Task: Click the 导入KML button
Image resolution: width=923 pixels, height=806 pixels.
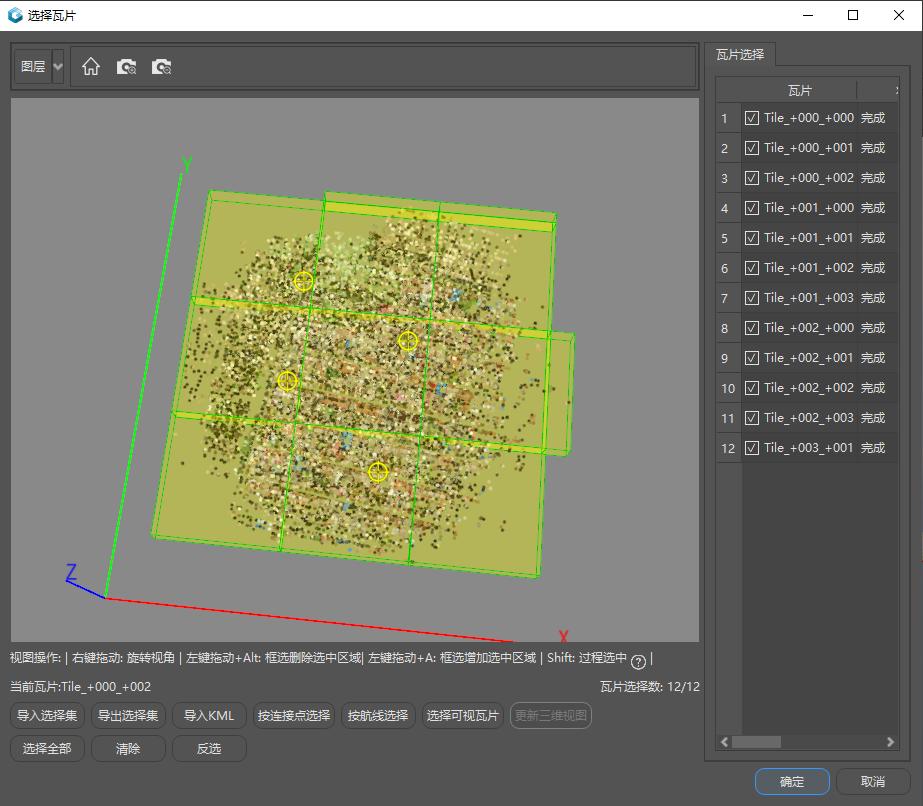Action: click(209, 715)
